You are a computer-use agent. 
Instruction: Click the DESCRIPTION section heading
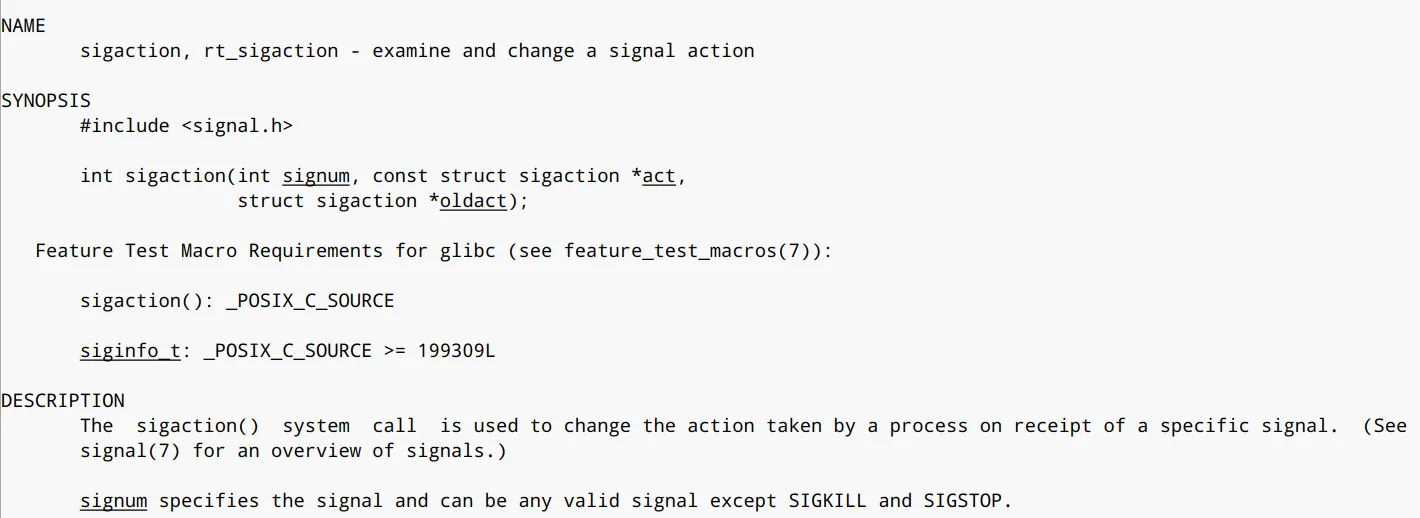(62, 401)
